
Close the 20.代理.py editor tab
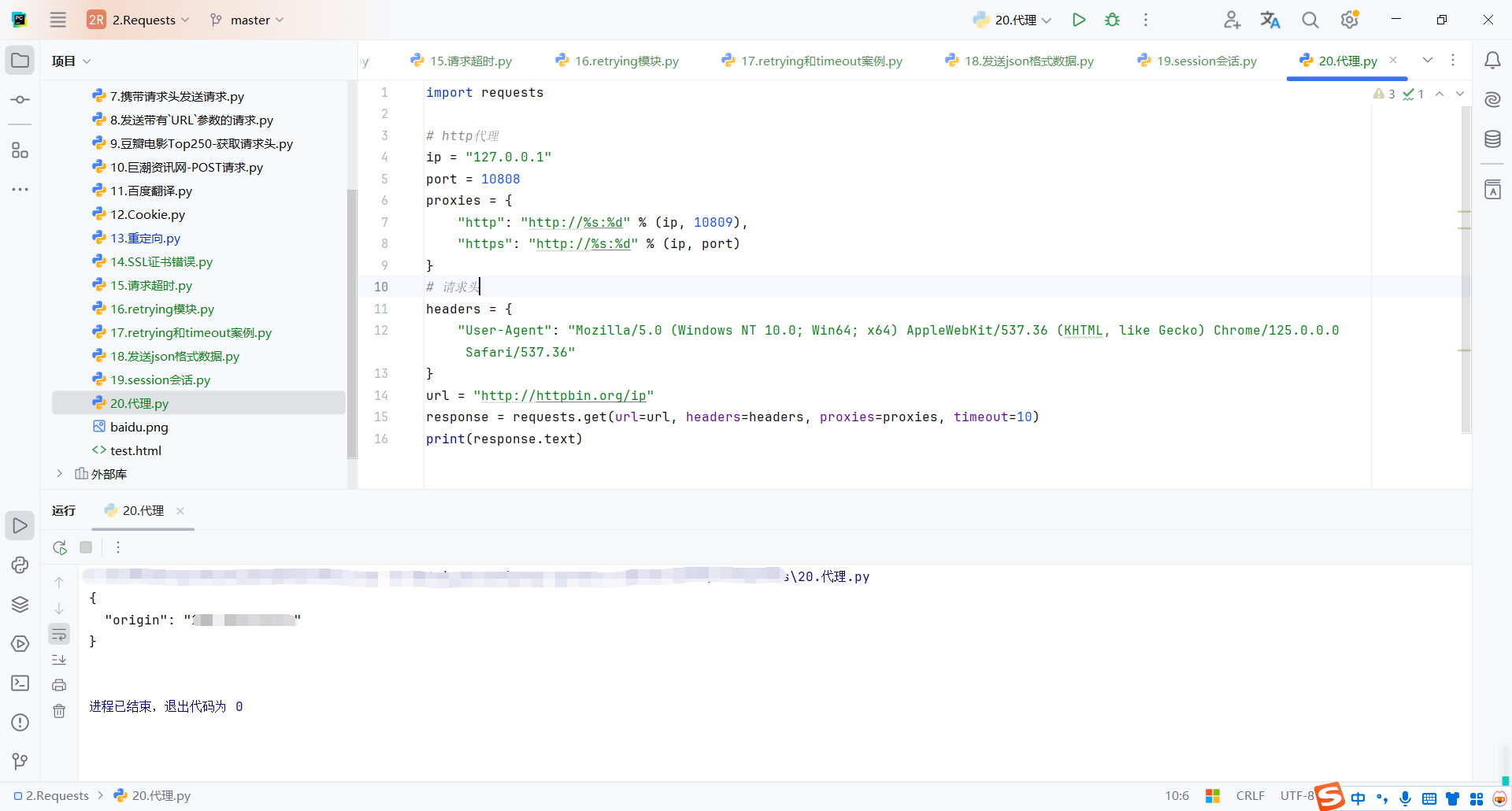(1393, 60)
